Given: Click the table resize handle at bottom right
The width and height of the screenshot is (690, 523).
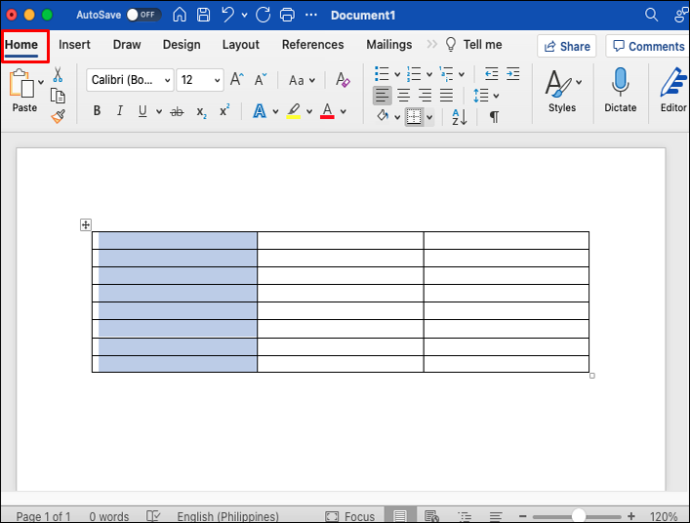Looking at the screenshot, I should [592, 376].
